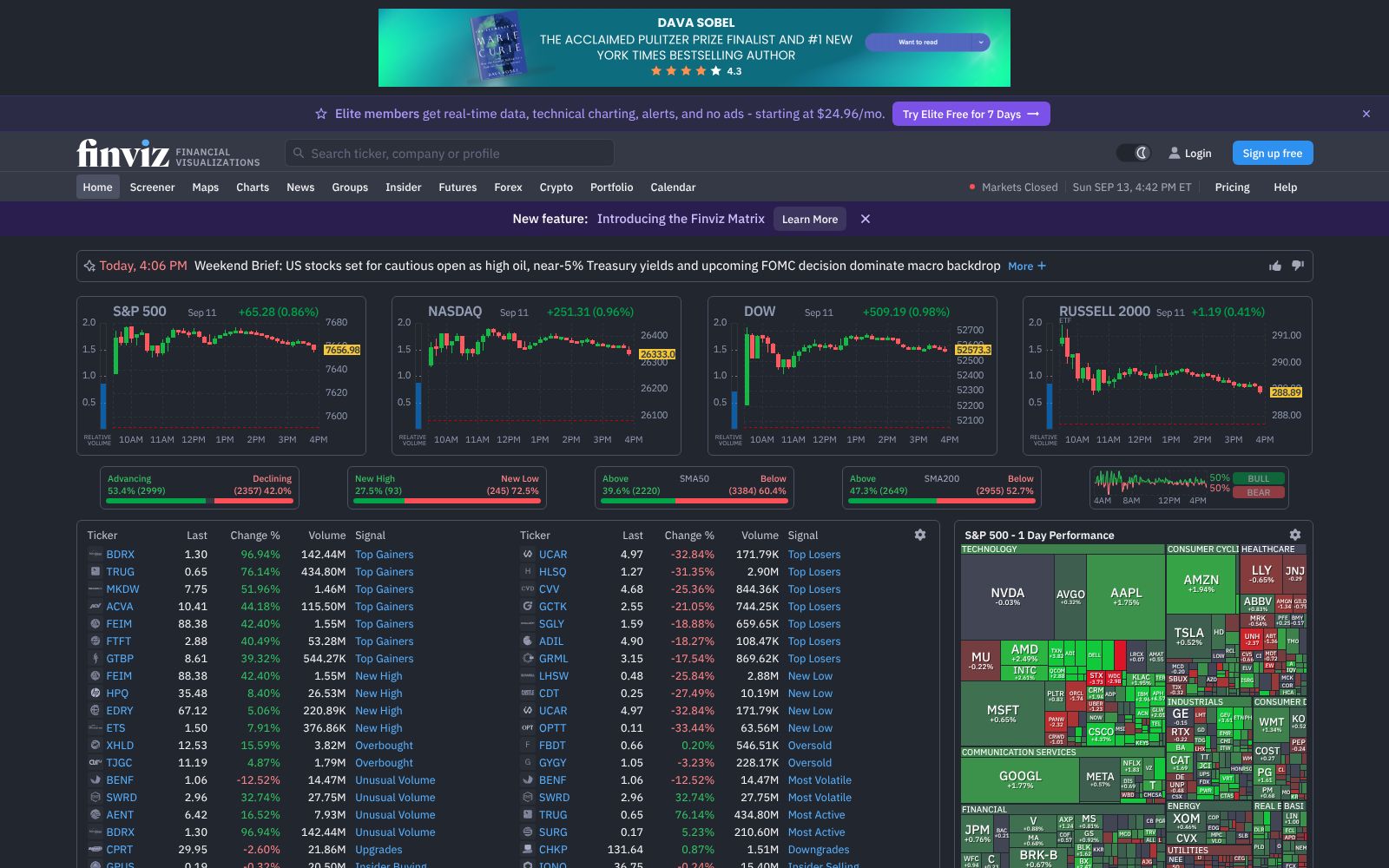The width and height of the screenshot is (1389, 868).
Task: Go to the Maps tab
Action: pos(205,187)
